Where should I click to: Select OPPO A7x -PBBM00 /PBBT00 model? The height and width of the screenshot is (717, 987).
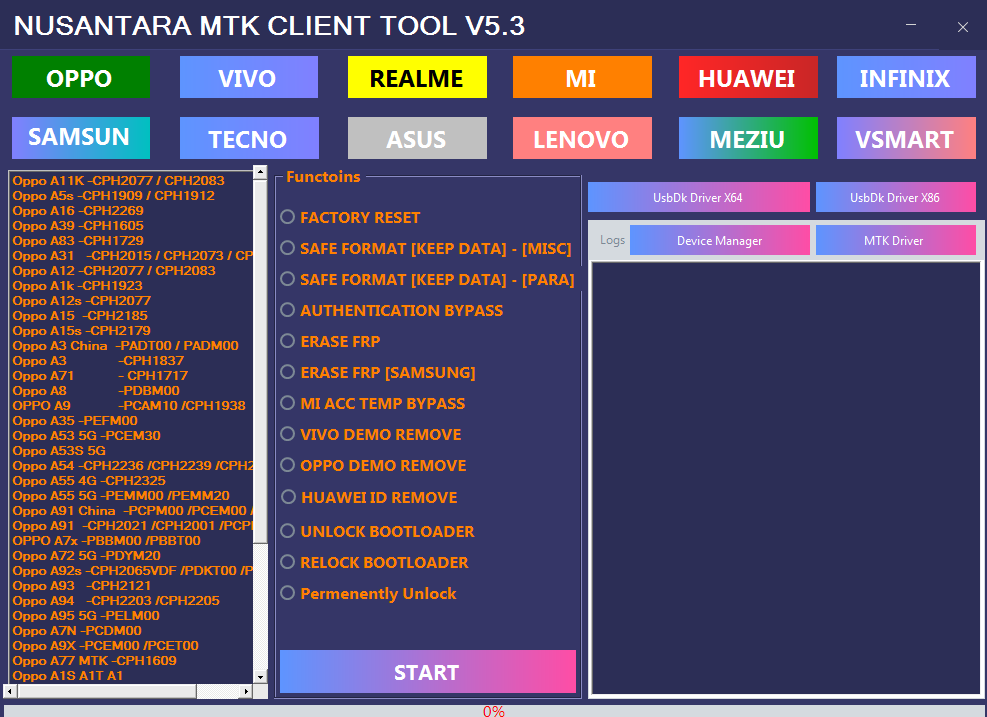(x=106, y=541)
